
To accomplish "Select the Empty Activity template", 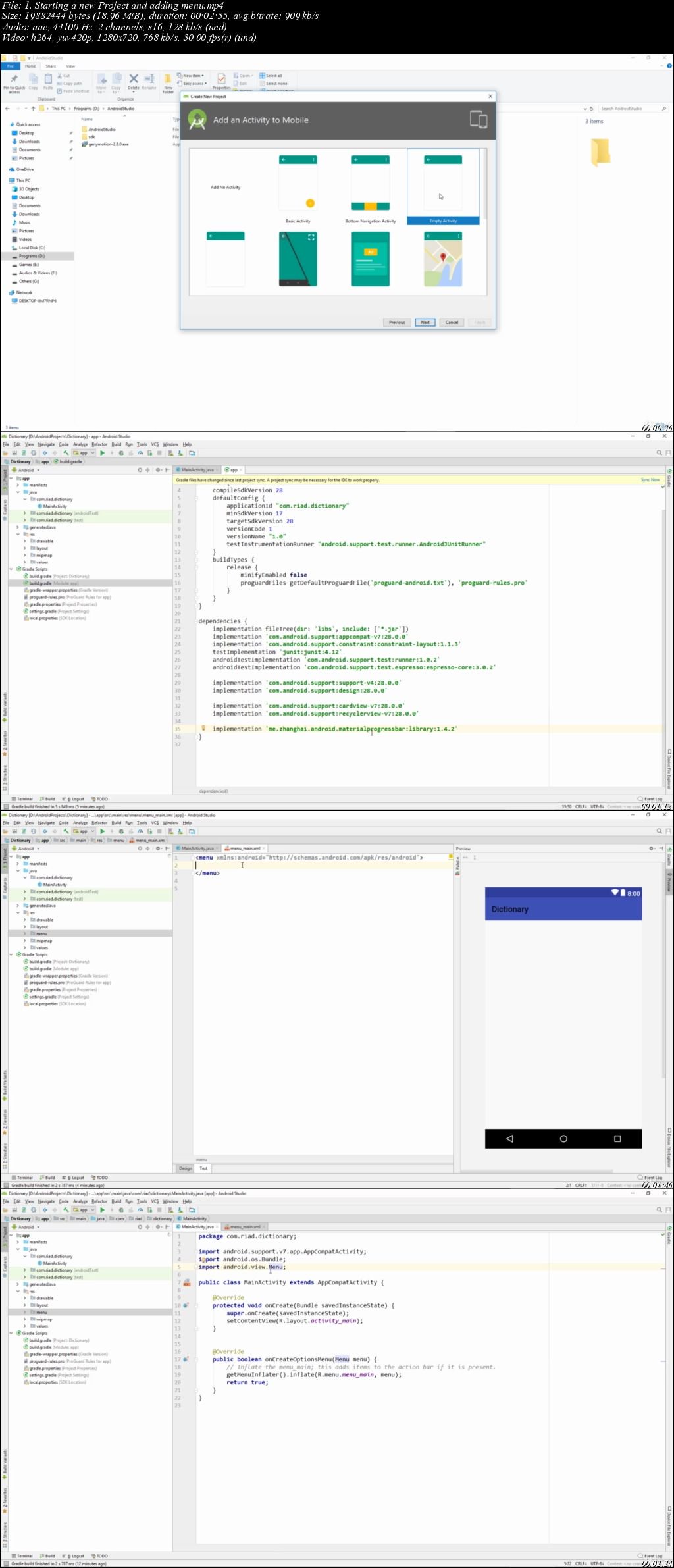I will [x=443, y=187].
